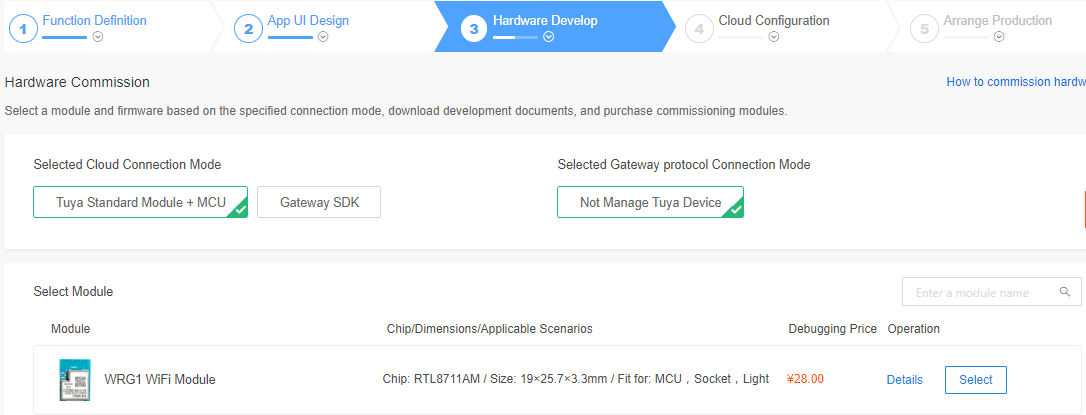Click the module name search field
Image resolution: width=1086 pixels, height=415 pixels.
980,293
